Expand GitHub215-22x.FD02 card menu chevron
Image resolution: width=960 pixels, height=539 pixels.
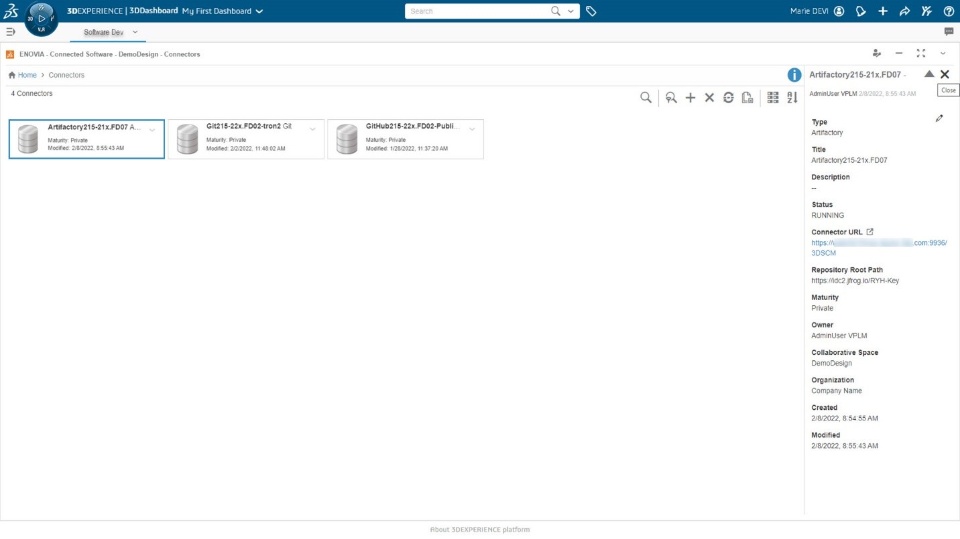pos(472,129)
